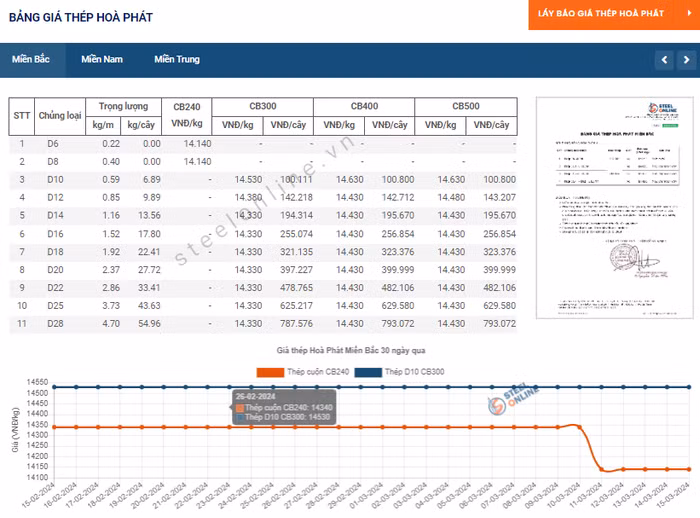
Task: Select the D18 row label
Action: pos(55,252)
